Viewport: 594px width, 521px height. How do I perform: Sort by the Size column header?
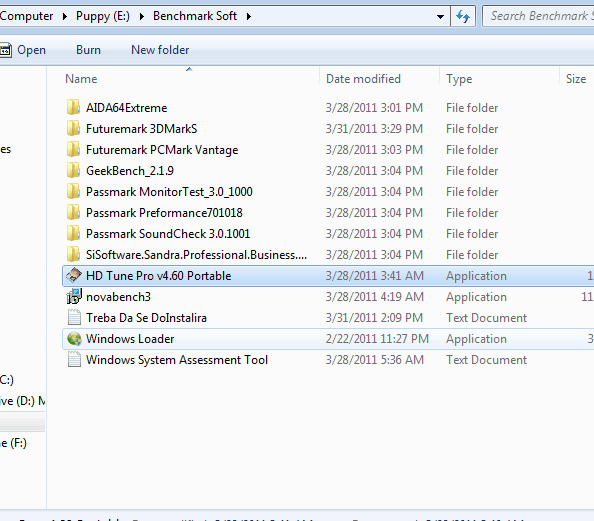pos(576,79)
